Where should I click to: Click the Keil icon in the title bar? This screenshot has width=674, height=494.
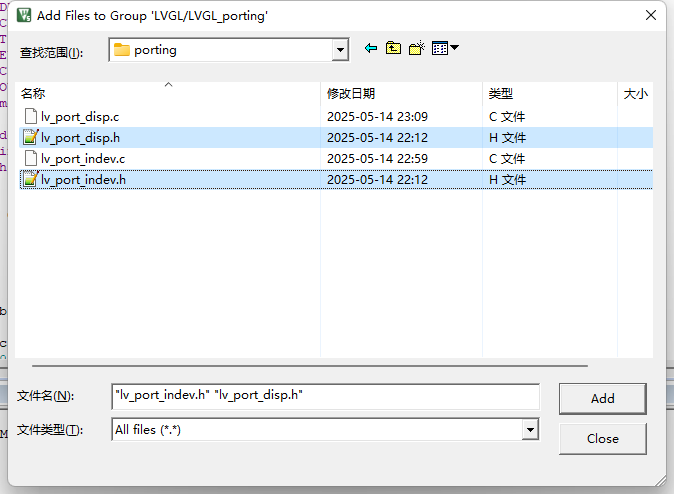pos(24,15)
